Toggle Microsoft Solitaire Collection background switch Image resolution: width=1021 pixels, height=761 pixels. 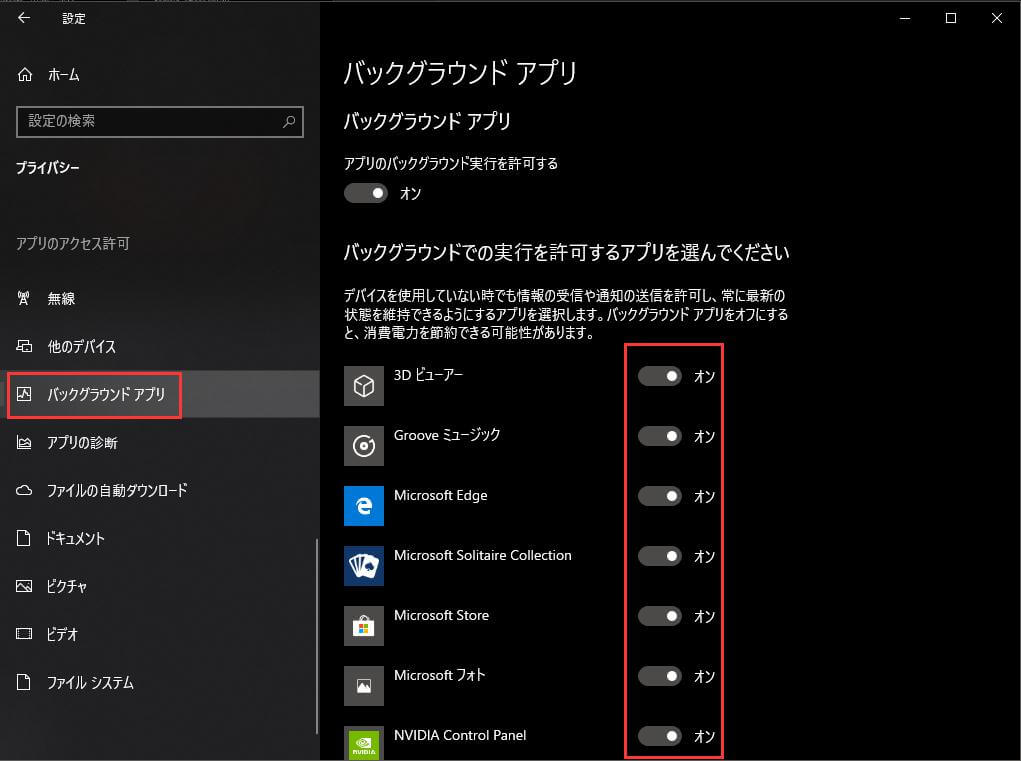660,556
